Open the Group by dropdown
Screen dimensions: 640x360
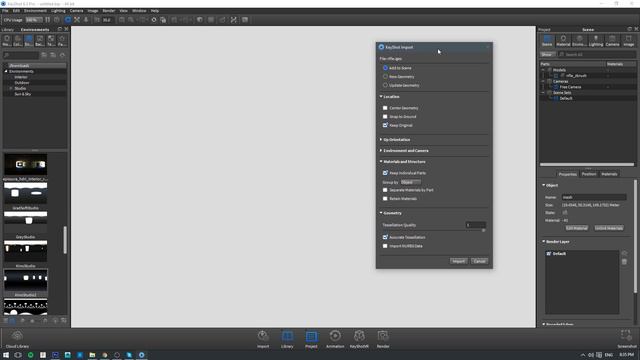pos(411,182)
